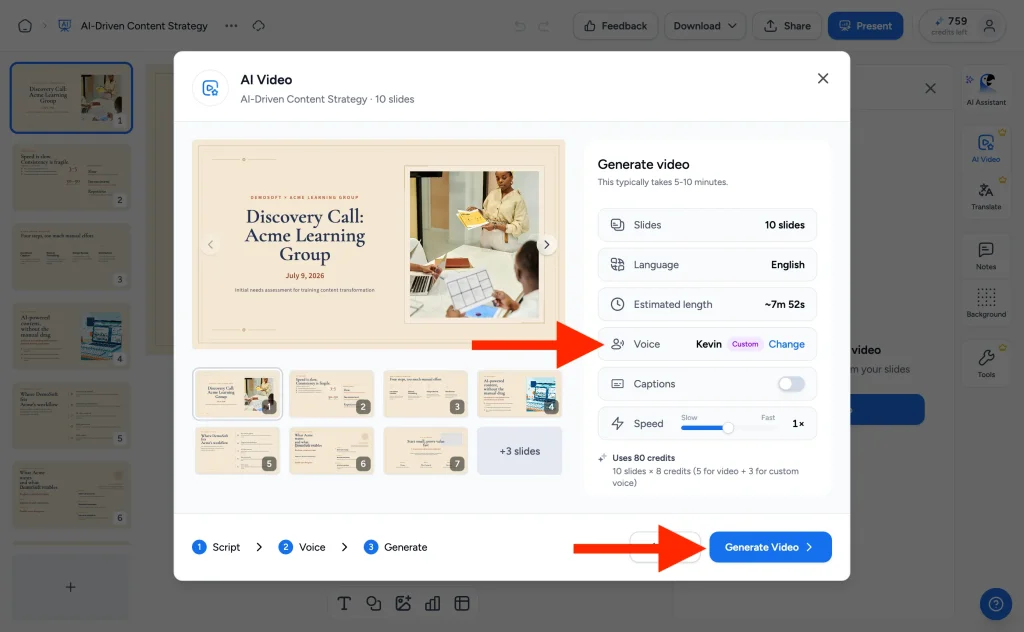Click Generate Video button
The image size is (1024, 632).
tap(770, 547)
